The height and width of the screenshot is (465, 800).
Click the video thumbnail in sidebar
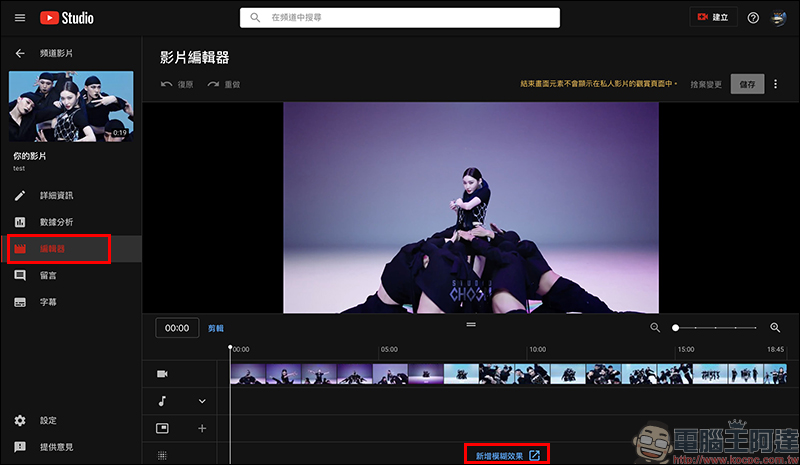point(70,106)
